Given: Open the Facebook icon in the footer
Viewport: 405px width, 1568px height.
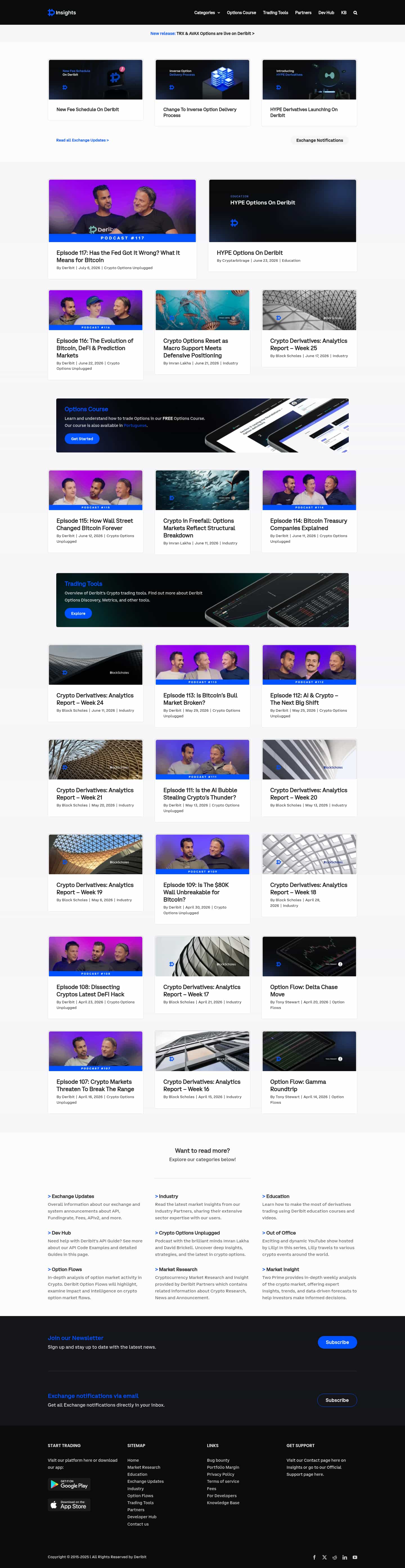Looking at the screenshot, I should pyautogui.click(x=314, y=1557).
